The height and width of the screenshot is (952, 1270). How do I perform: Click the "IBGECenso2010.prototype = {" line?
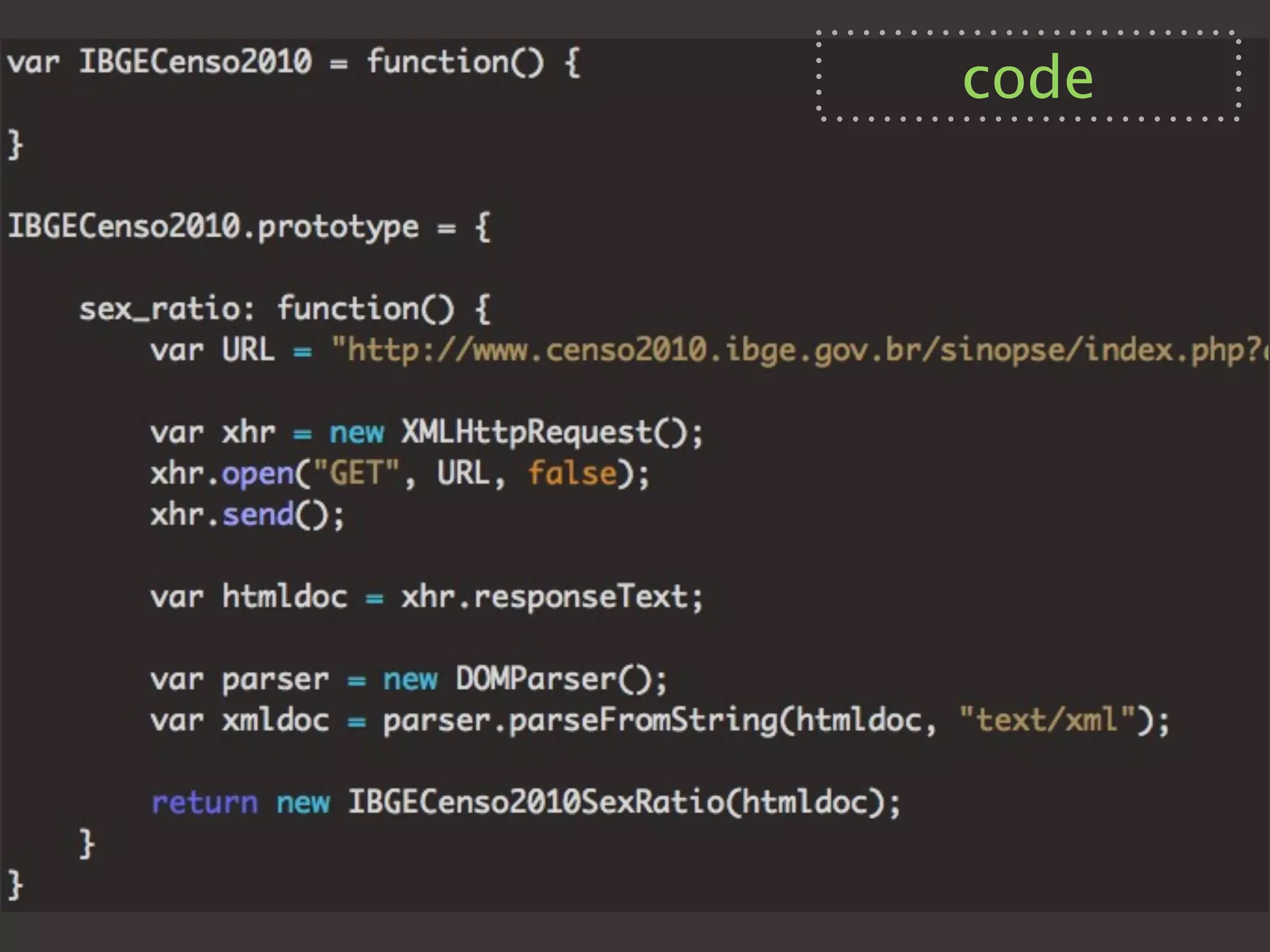[x=249, y=227]
